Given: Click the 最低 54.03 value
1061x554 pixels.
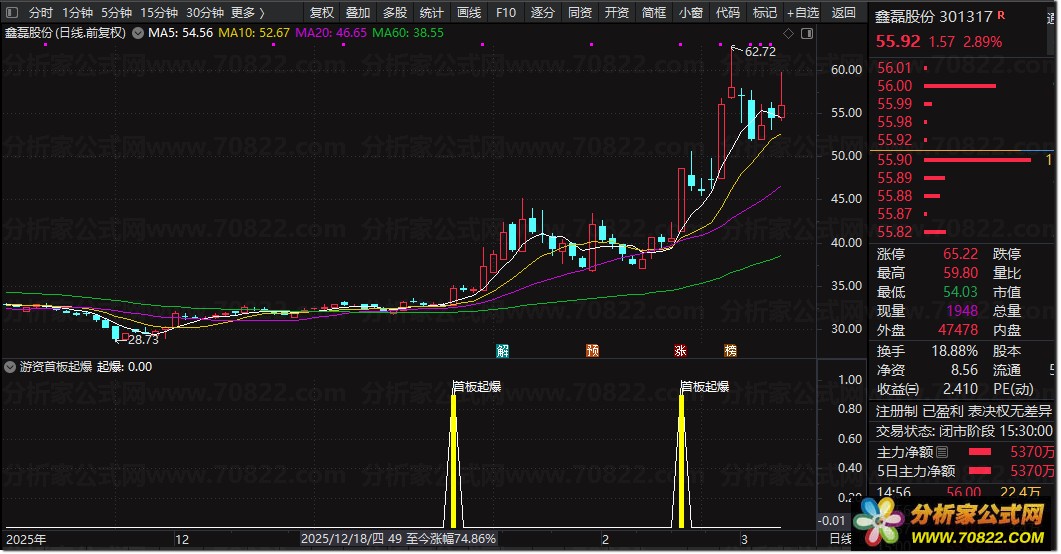Looking at the screenshot, I should pyautogui.click(x=960, y=292).
